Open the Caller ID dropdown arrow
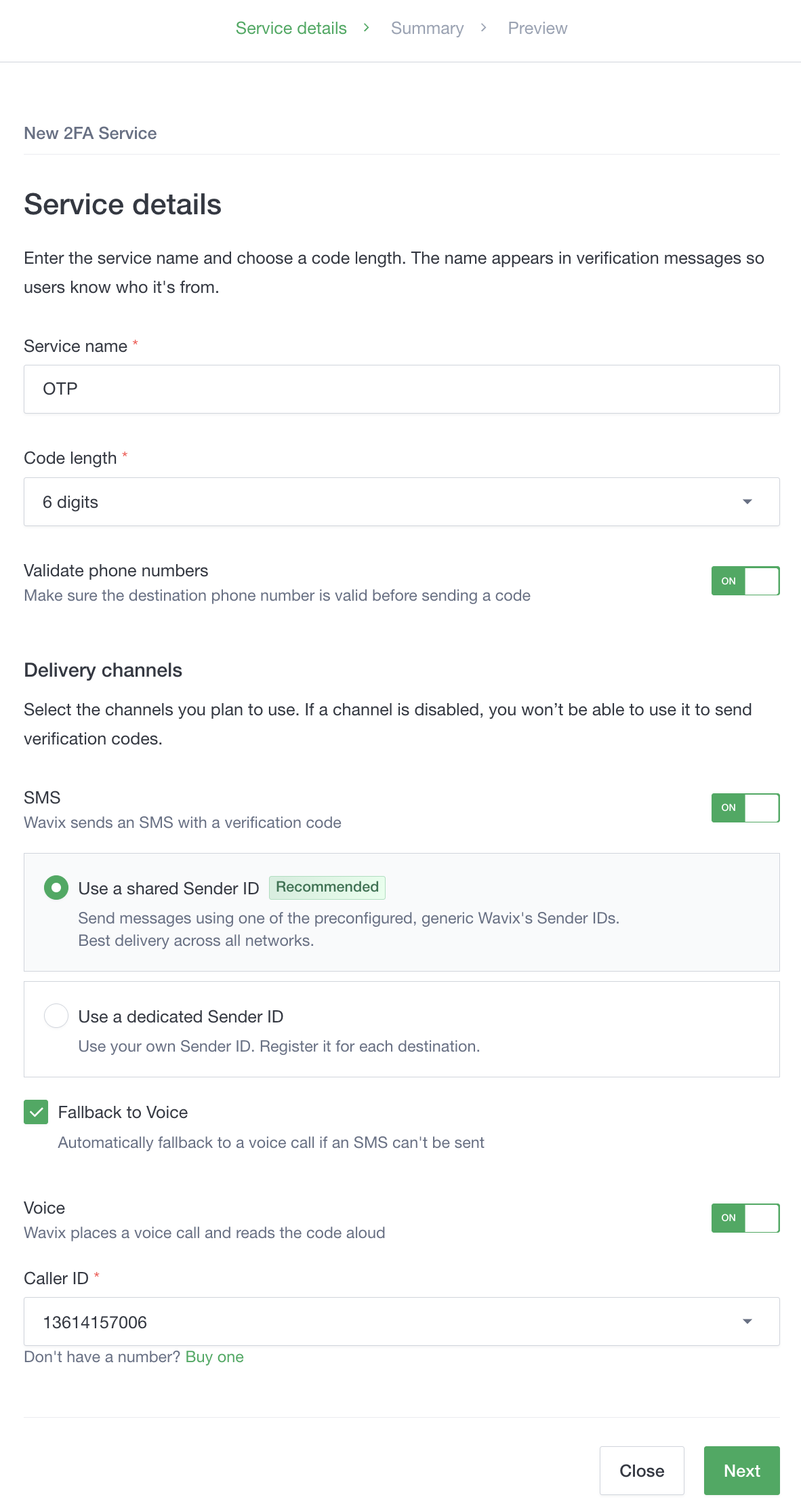 pos(747,1321)
